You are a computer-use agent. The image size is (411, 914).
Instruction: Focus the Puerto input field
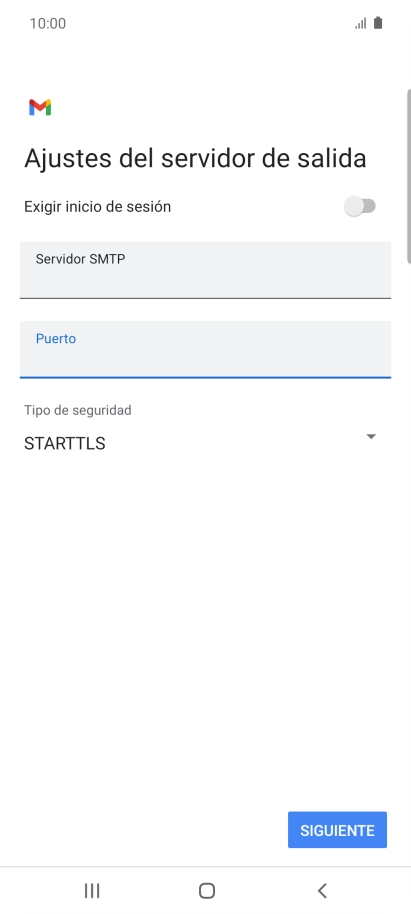205,349
